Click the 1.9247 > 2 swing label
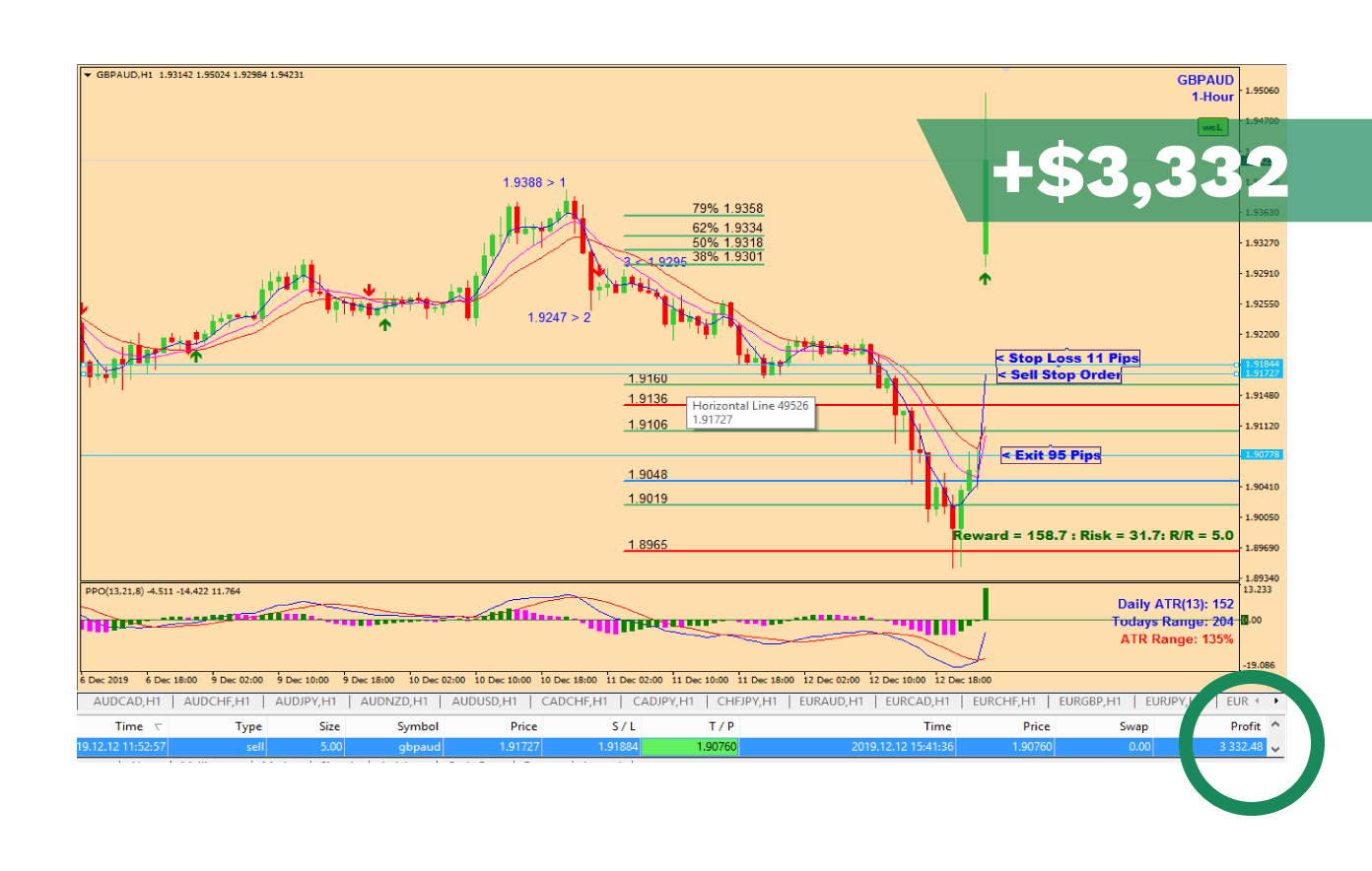The image size is (1372, 871). pos(559,318)
